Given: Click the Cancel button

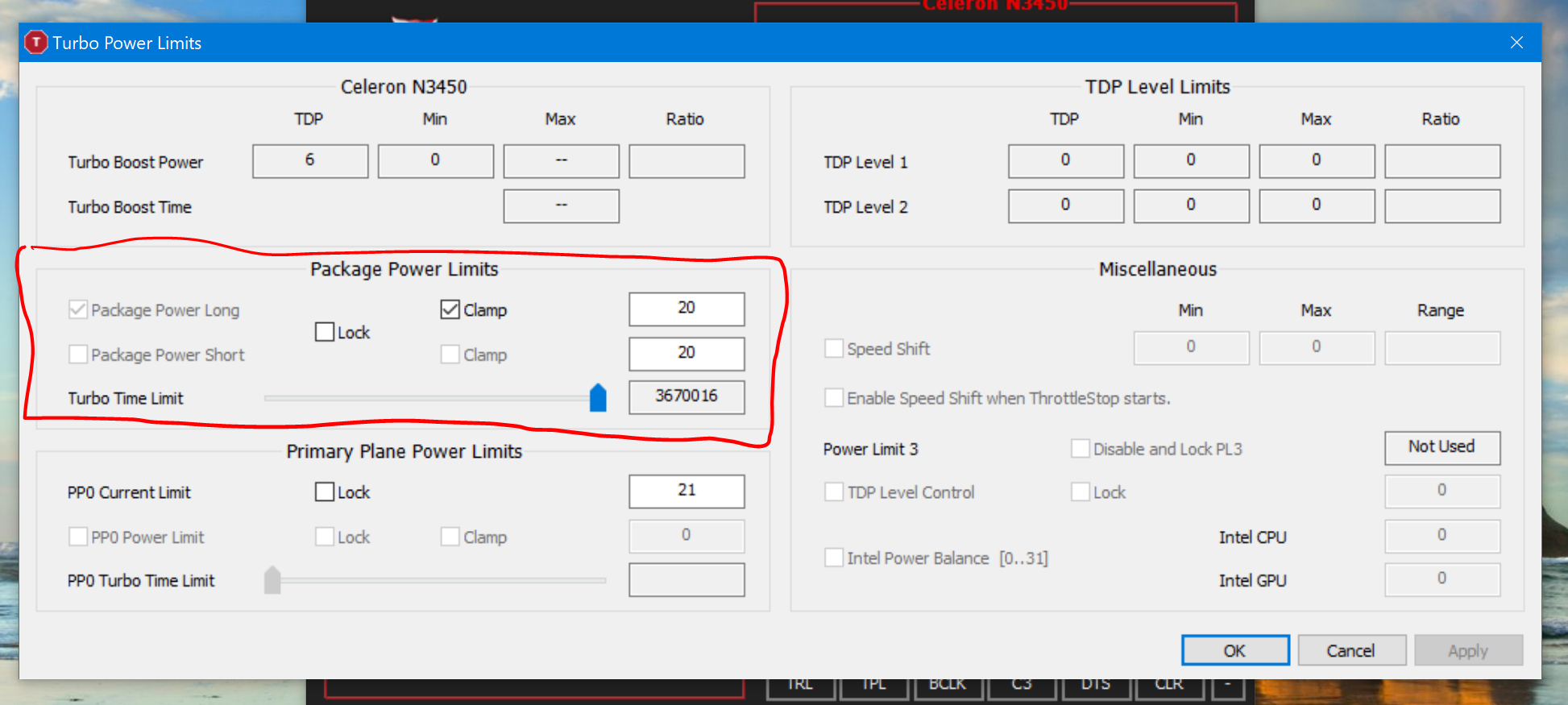Looking at the screenshot, I should coord(1351,650).
